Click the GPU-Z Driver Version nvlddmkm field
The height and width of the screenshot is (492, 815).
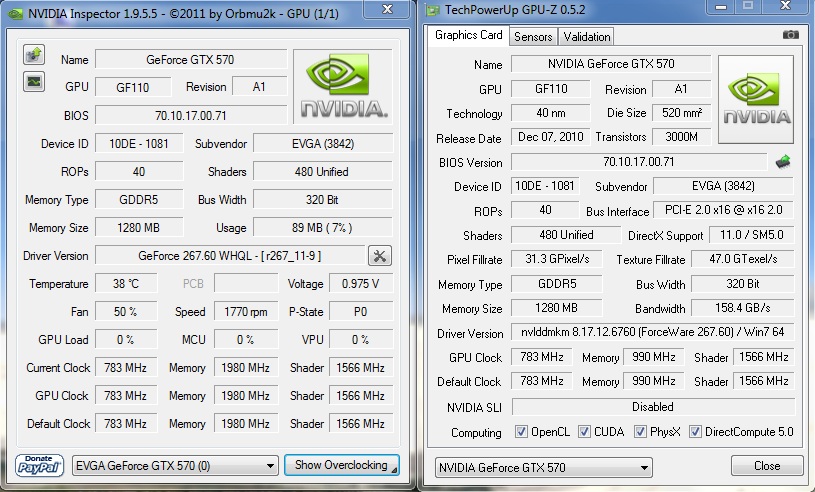click(x=653, y=332)
